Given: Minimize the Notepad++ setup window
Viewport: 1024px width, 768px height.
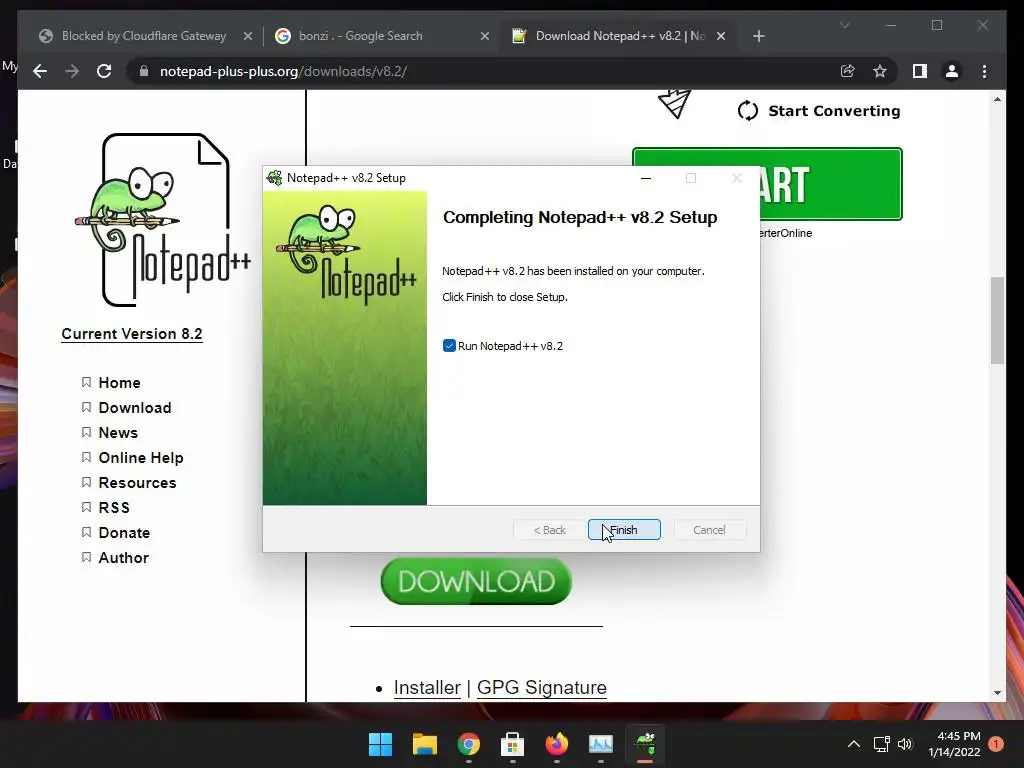Looking at the screenshot, I should click(646, 178).
